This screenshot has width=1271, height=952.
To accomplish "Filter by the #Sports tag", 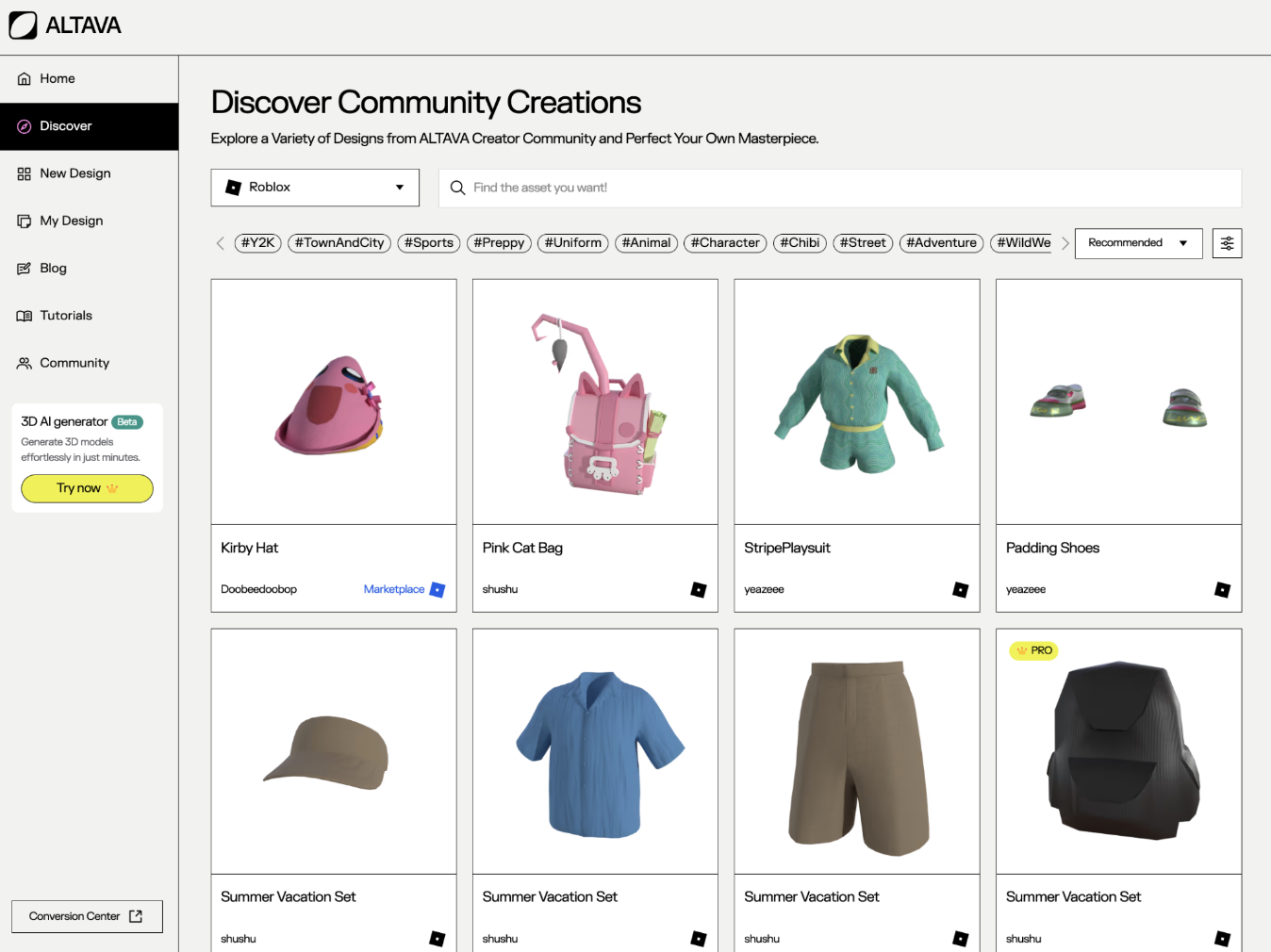I will pyautogui.click(x=429, y=243).
